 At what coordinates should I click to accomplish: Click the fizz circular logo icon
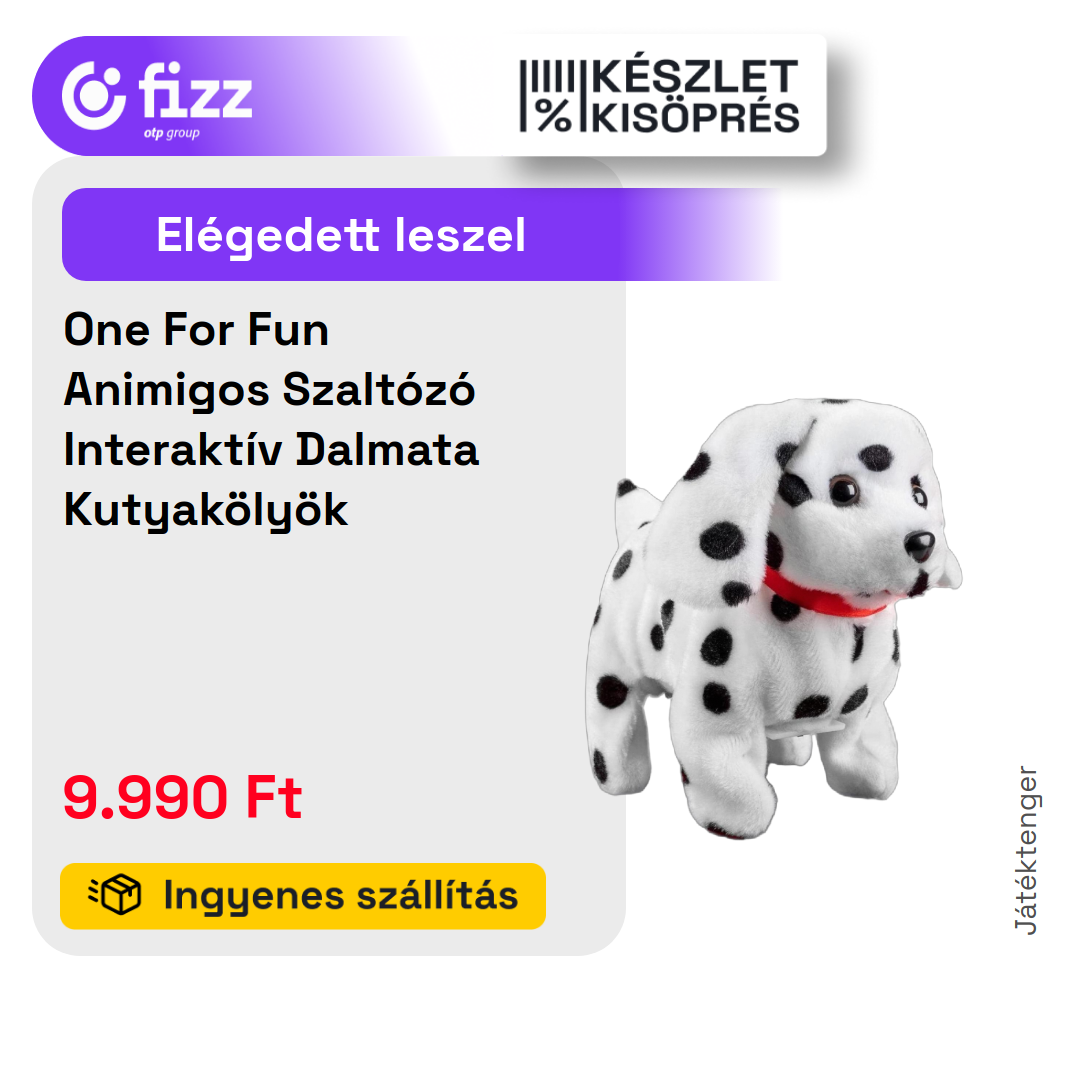[94, 96]
